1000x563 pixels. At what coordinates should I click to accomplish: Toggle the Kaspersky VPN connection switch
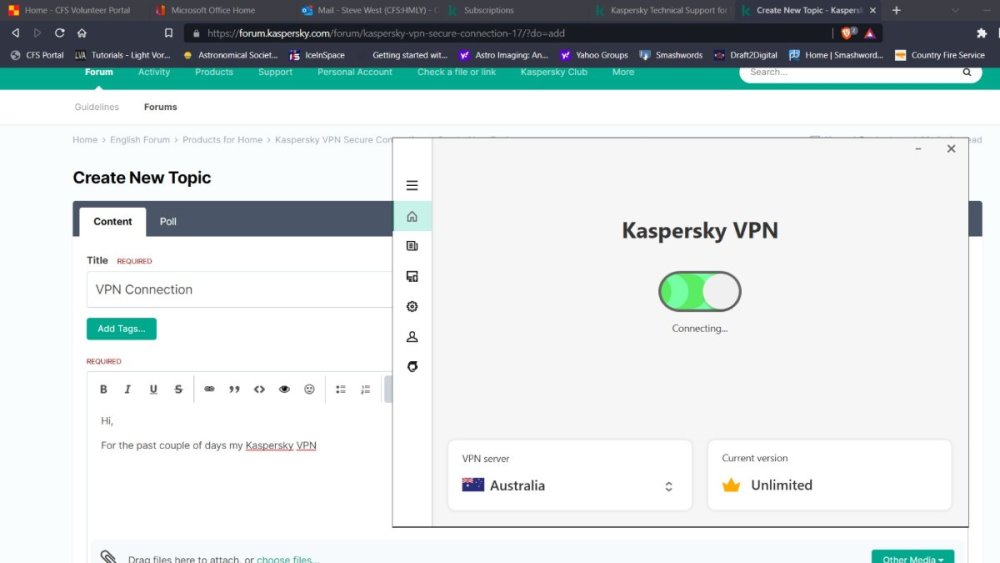[x=700, y=291]
